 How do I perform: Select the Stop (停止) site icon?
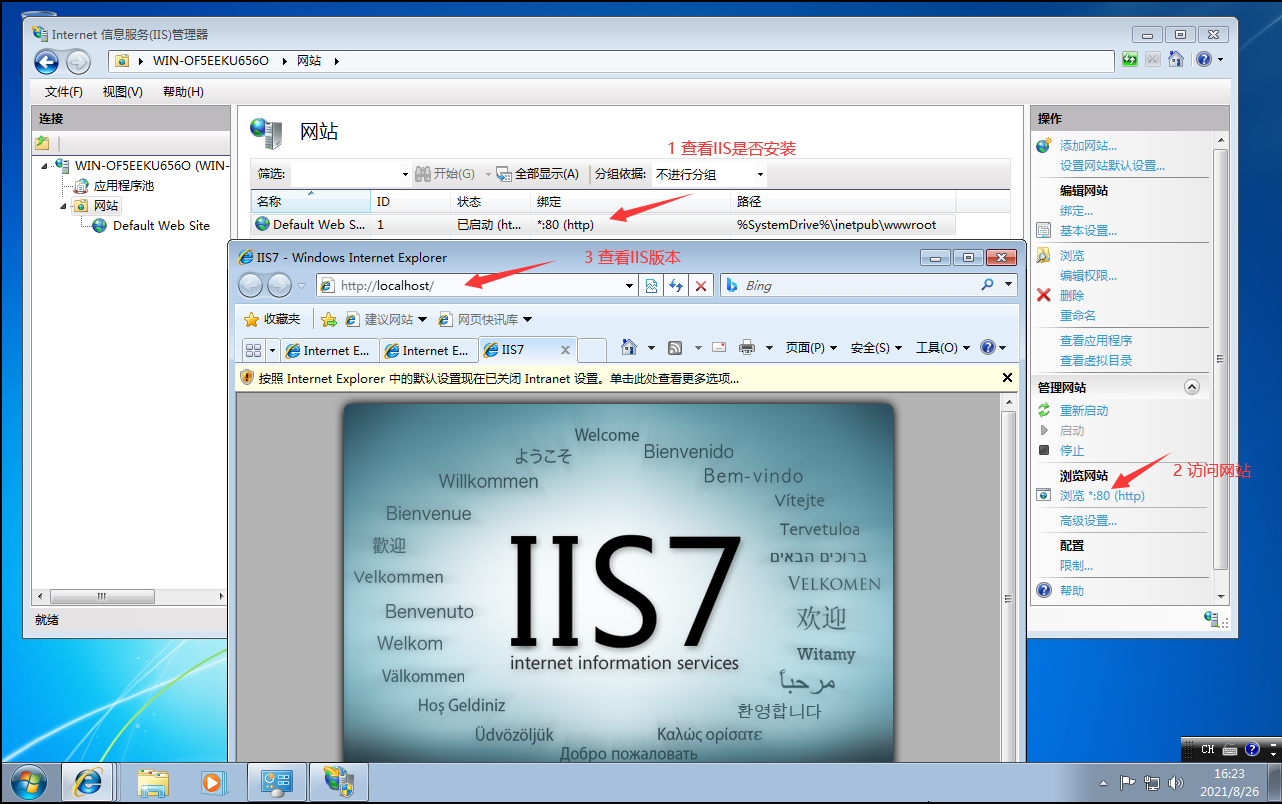pos(1043,450)
